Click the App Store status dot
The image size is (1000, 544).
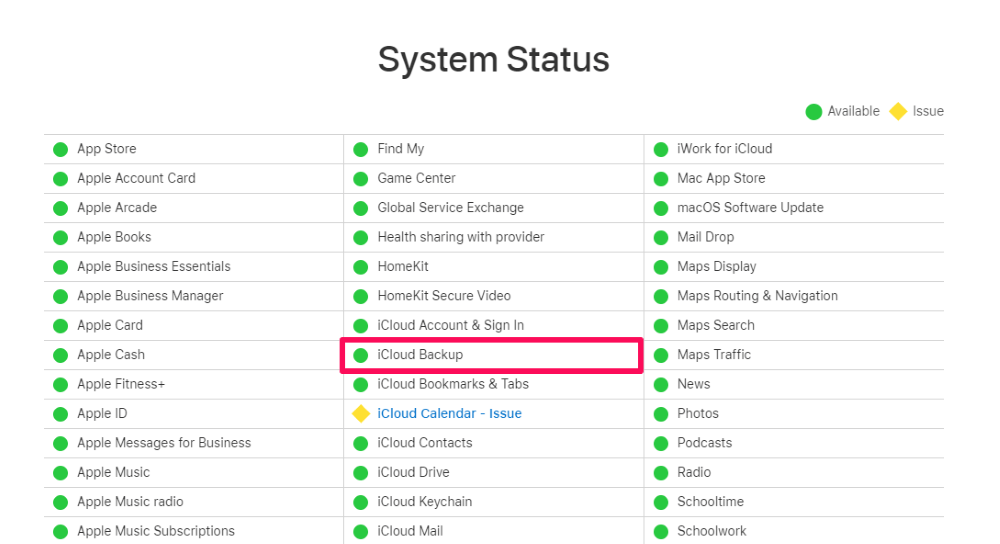pyautogui.click(x=61, y=149)
